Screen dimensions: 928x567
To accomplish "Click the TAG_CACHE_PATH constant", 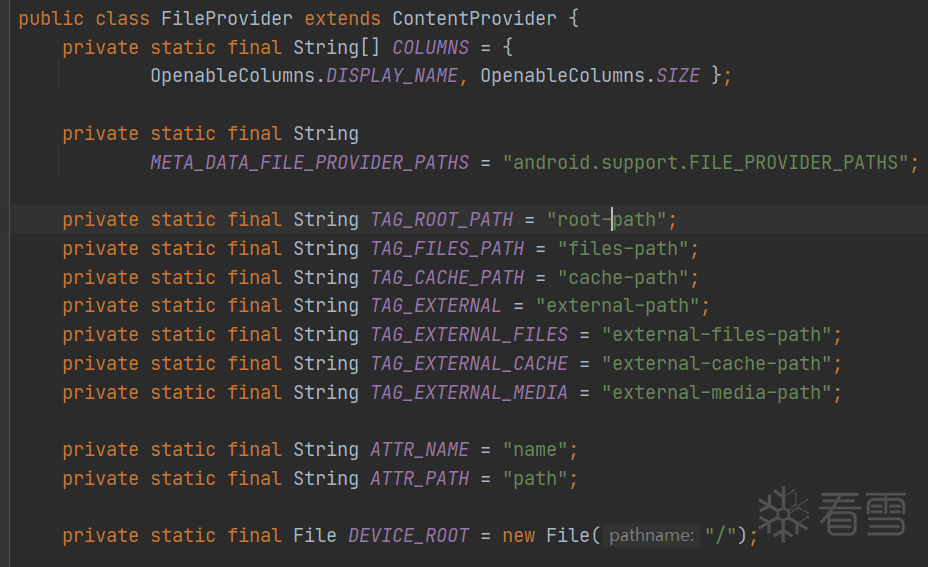I will pos(447,277).
